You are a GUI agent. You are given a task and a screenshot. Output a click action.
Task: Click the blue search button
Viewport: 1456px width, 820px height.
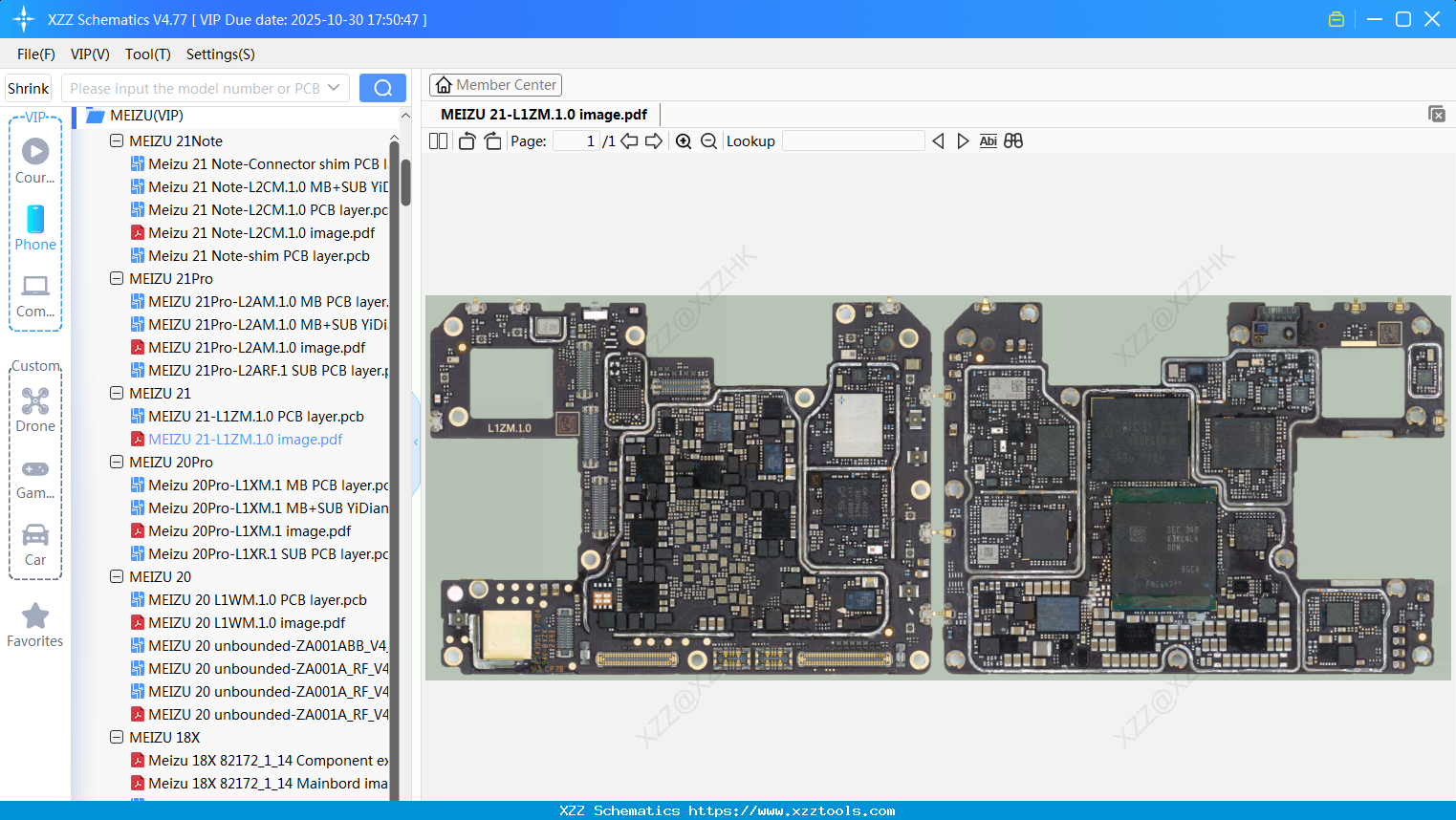pyautogui.click(x=382, y=88)
